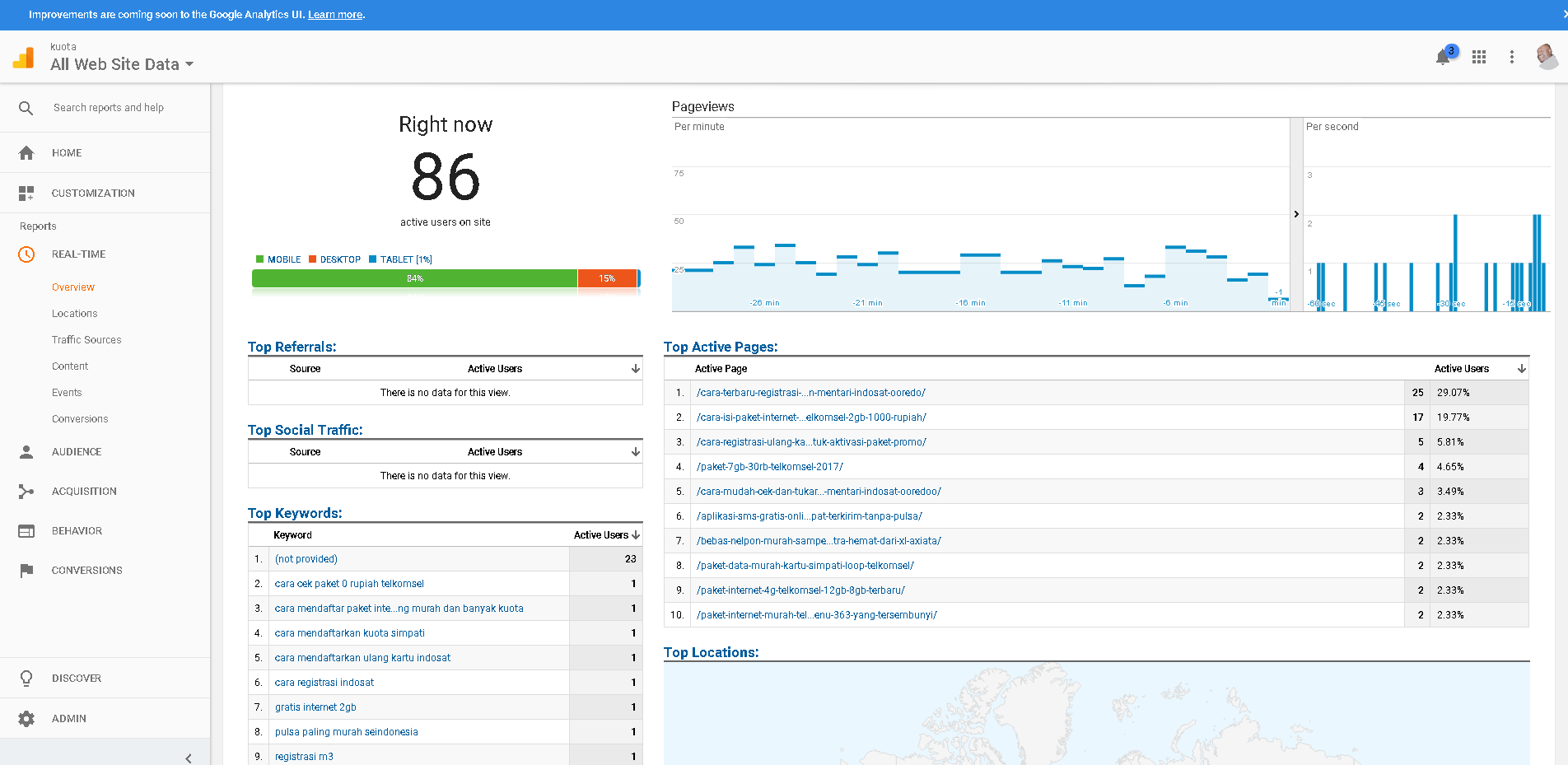Image resolution: width=1568 pixels, height=765 pixels.
Task: Click the Real-Time clock icon
Action: (x=26, y=254)
